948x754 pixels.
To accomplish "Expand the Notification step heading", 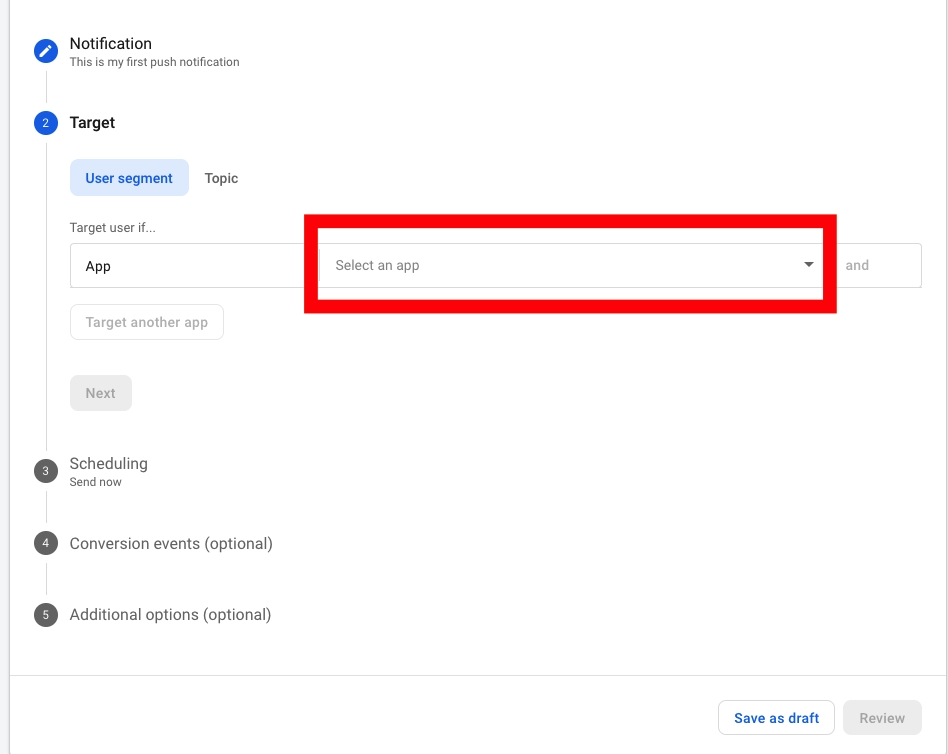I will 111,44.
